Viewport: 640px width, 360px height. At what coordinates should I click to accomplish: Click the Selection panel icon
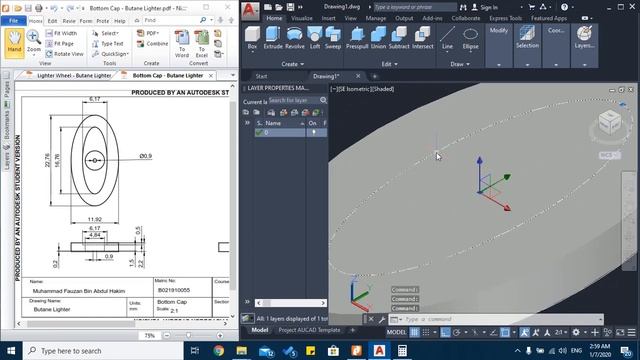(x=527, y=38)
